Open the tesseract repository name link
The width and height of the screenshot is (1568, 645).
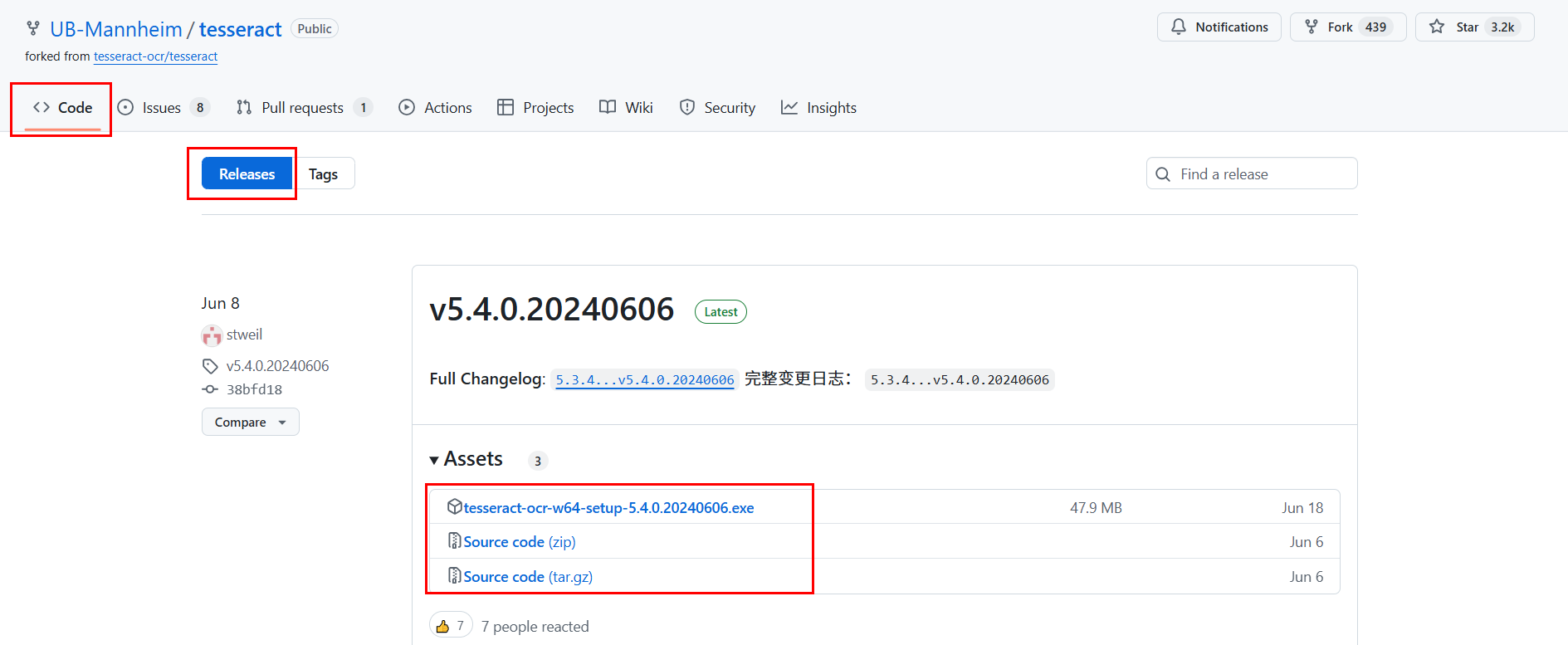[x=241, y=29]
